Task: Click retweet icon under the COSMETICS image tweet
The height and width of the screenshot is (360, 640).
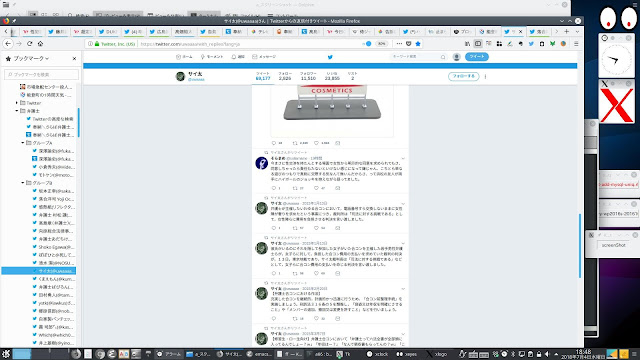Action: [295, 143]
